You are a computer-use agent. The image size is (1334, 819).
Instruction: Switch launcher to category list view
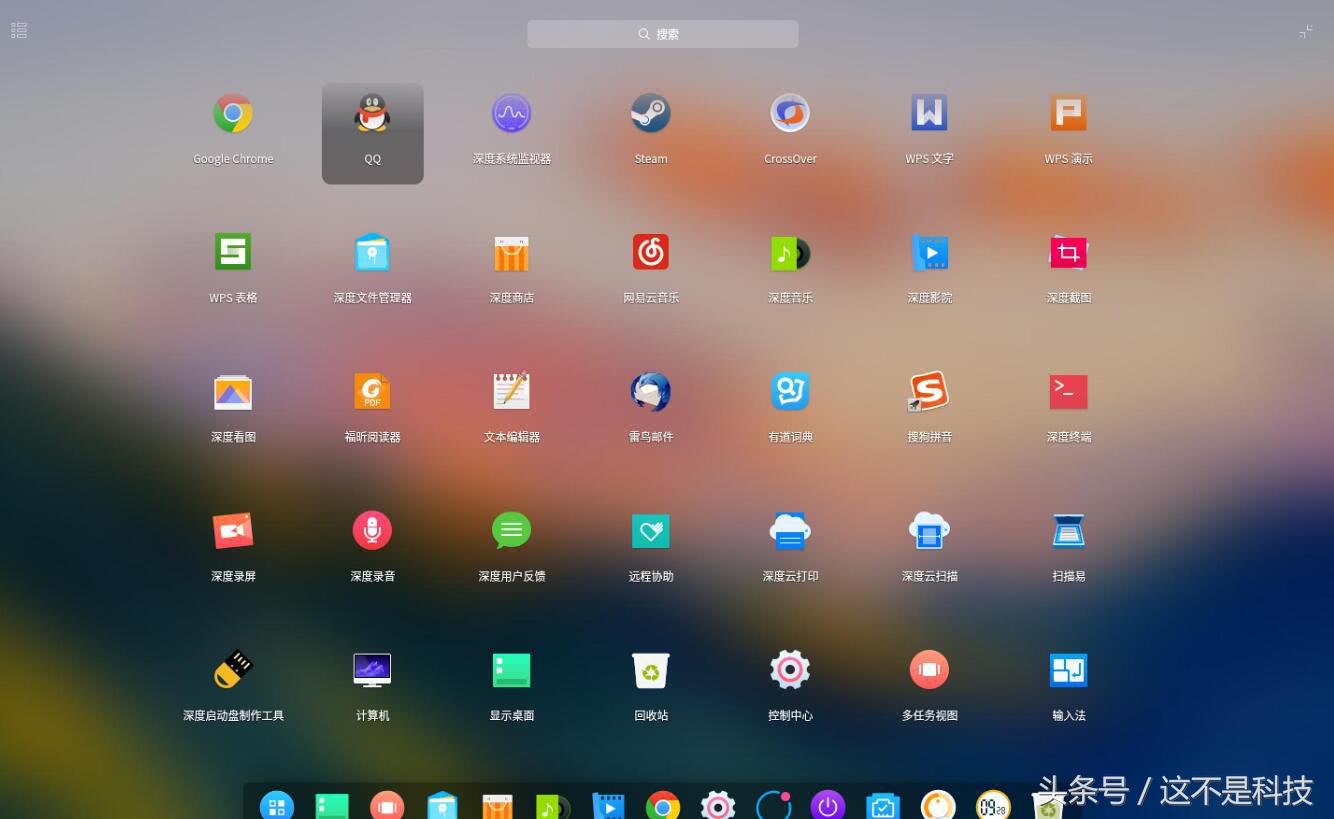coord(19,31)
